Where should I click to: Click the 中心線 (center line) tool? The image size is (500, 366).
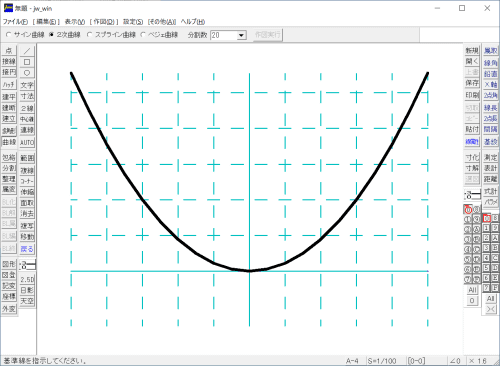[27, 119]
